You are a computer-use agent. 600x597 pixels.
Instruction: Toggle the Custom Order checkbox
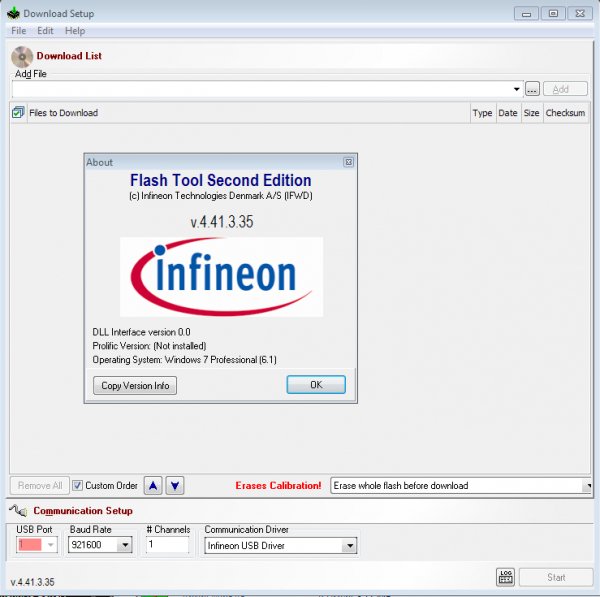(78, 486)
